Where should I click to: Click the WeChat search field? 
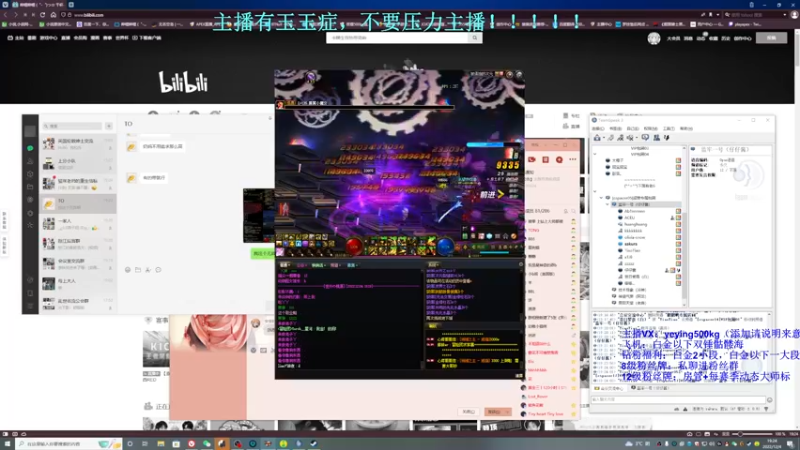(72, 126)
